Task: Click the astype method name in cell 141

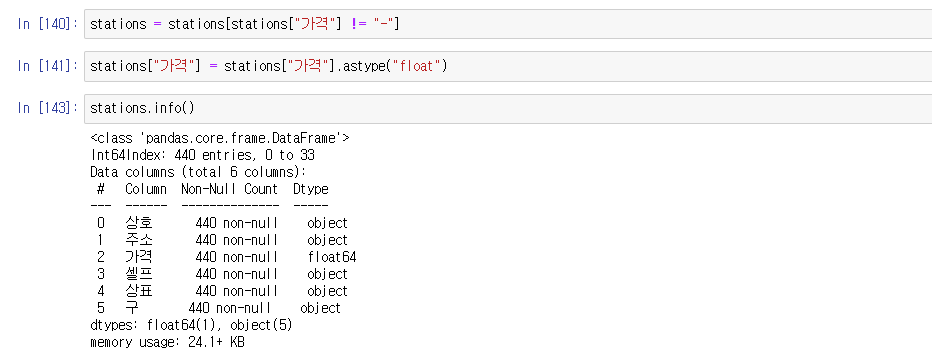Action: (x=364, y=66)
